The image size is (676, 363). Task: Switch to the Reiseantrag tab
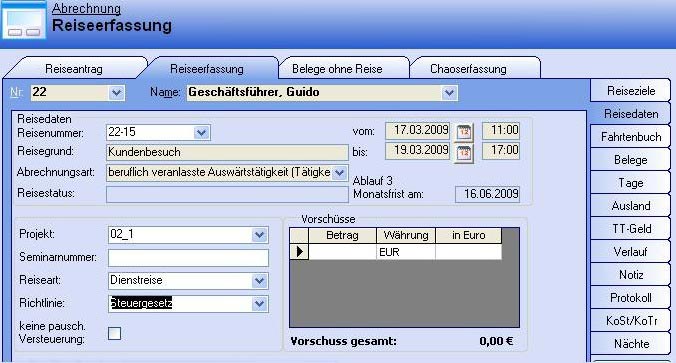pos(74,69)
